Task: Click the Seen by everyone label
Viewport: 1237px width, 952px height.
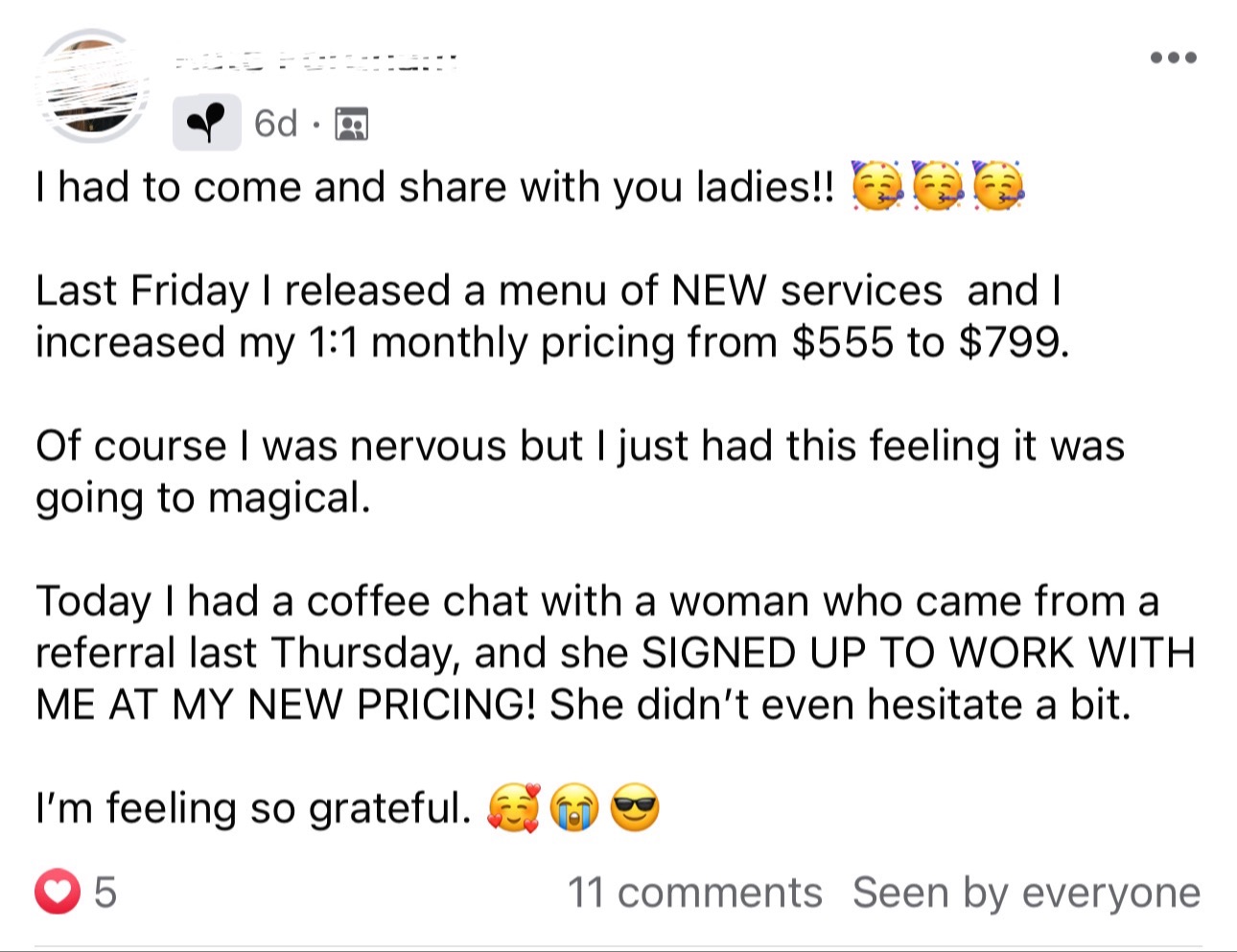Action: 1026,893
